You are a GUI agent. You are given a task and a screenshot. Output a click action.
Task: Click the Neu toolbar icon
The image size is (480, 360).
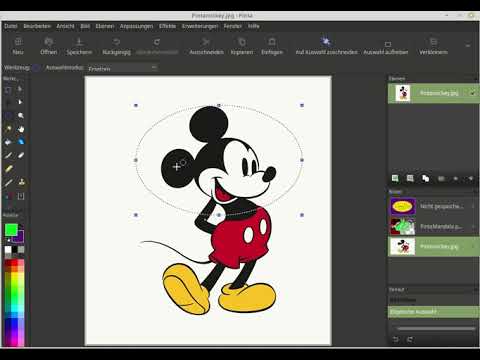click(x=18, y=42)
